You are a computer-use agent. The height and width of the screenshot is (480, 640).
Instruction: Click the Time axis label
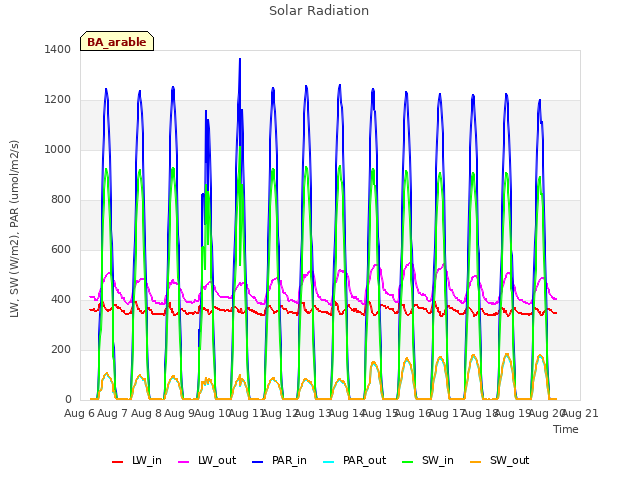565,429
